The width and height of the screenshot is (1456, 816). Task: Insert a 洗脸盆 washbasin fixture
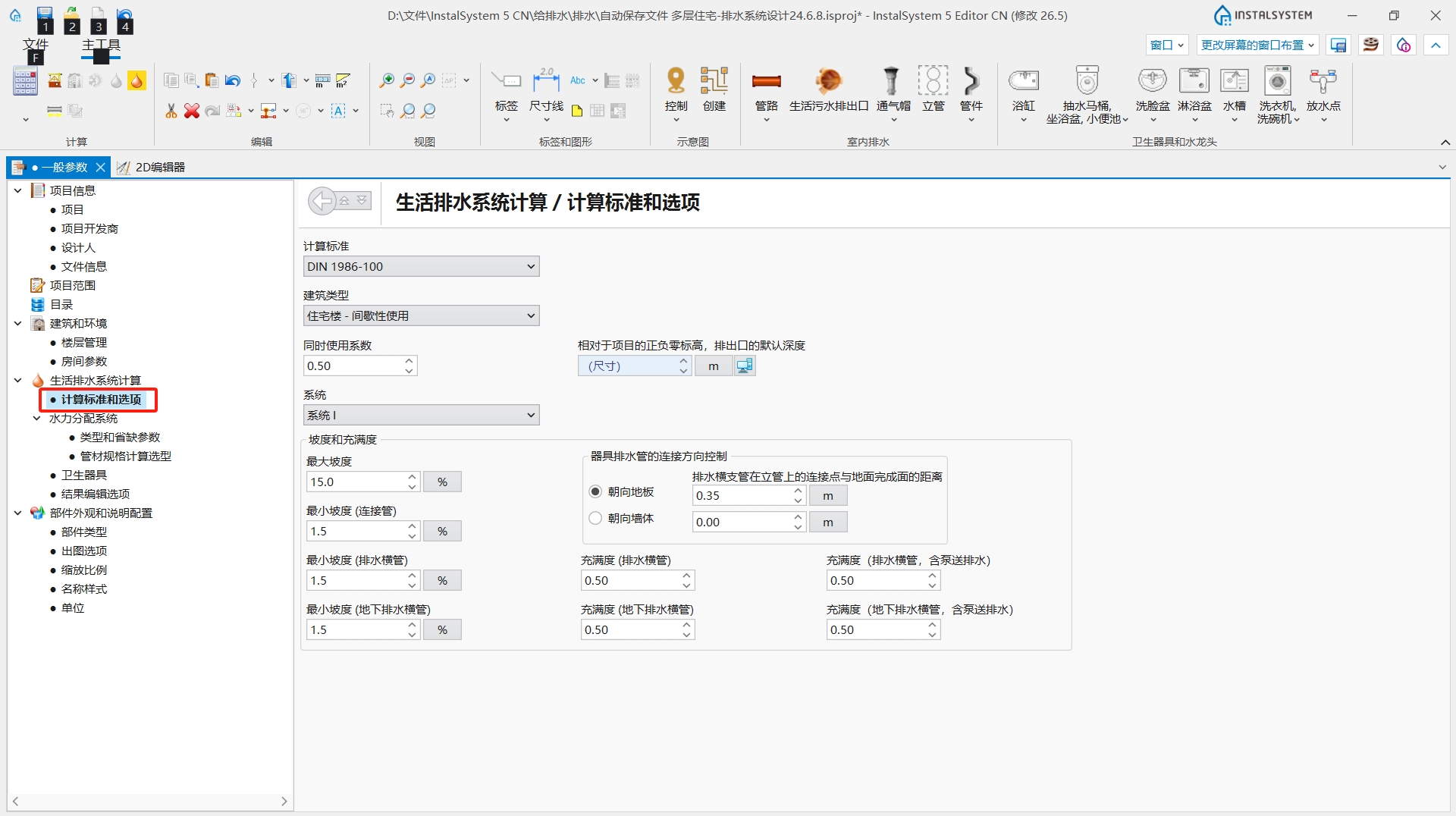coord(1153,93)
